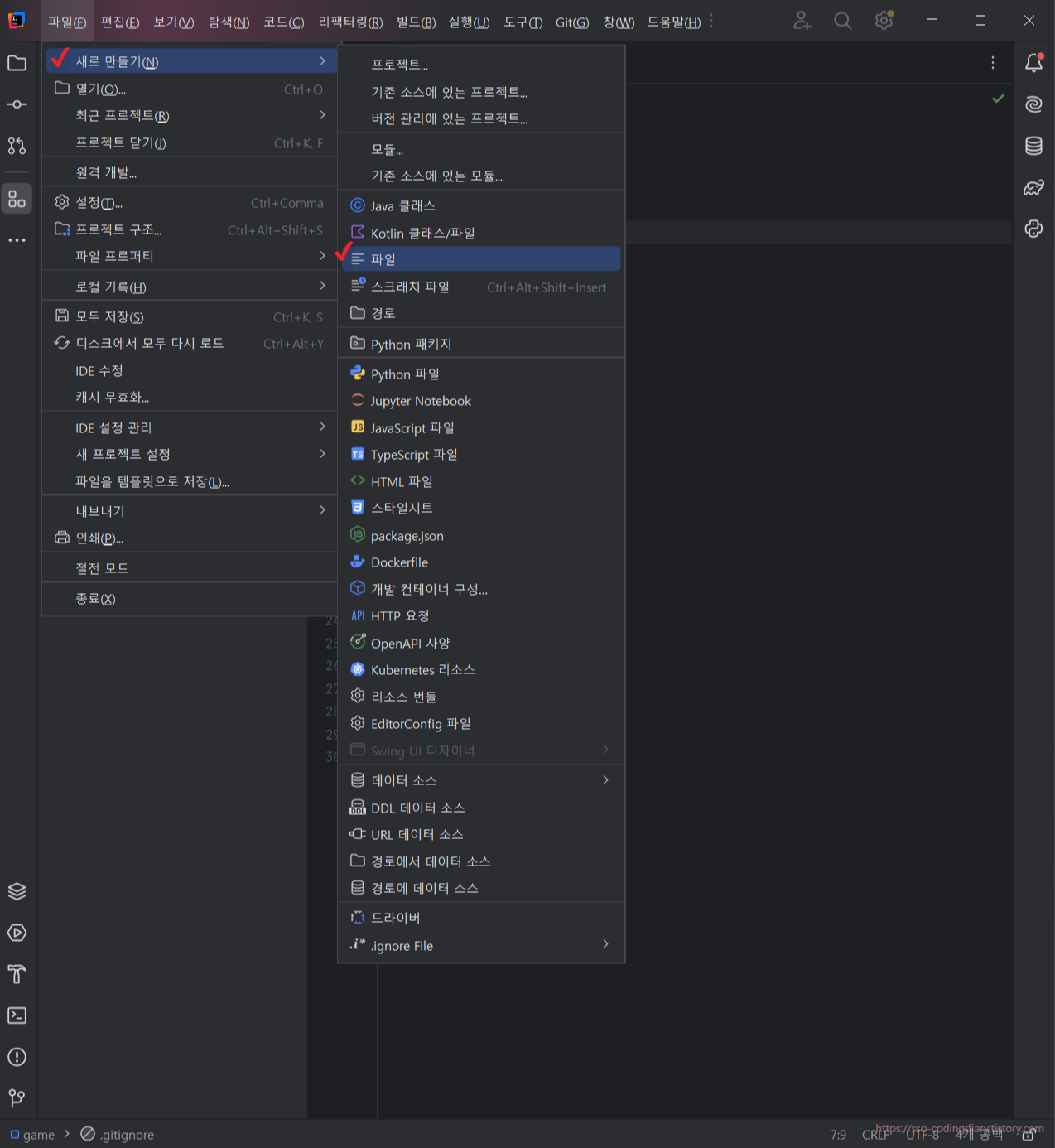1055x1148 pixels.
Task: Select 열기(O)... in File menu
Action: (191, 89)
